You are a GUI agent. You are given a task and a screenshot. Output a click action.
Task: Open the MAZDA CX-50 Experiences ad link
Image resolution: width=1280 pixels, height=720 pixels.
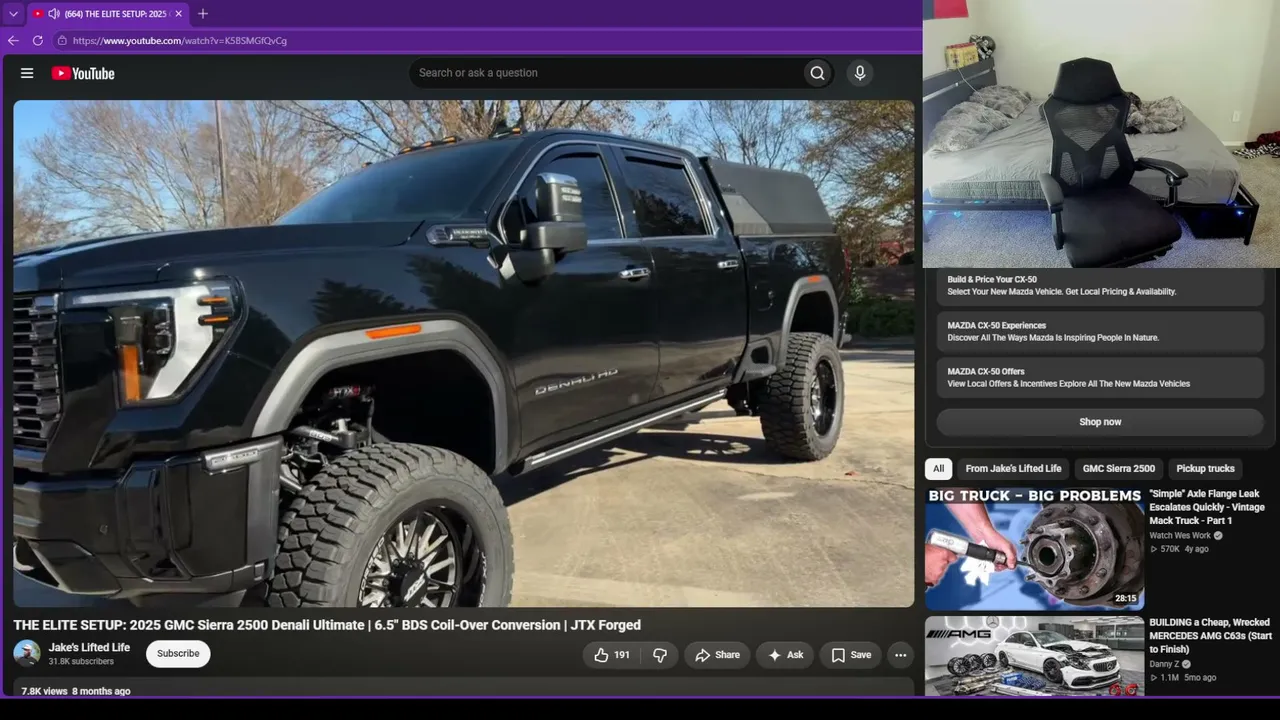point(1100,332)
